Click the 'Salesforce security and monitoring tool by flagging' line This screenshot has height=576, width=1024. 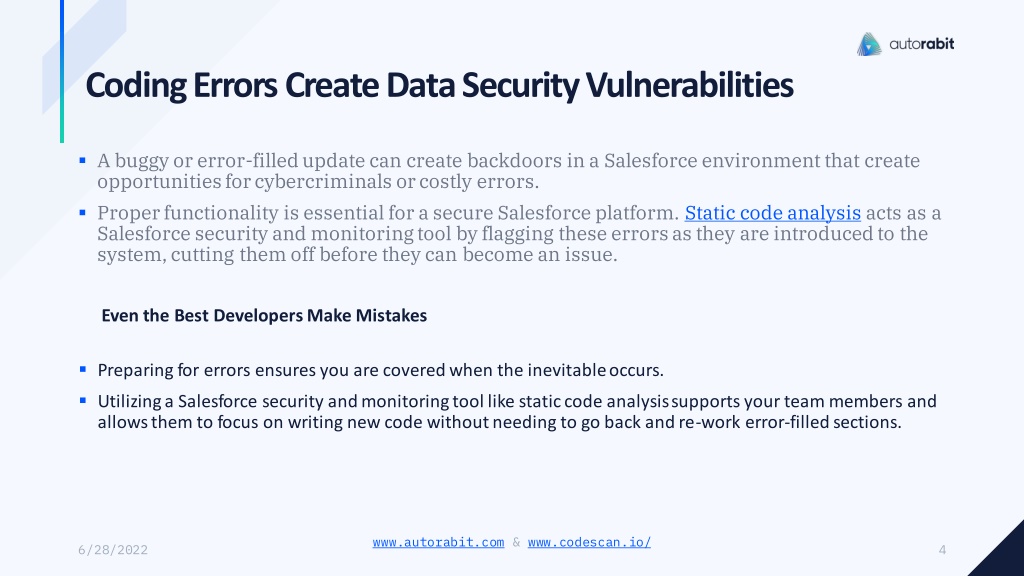click(x=513, y=234)
